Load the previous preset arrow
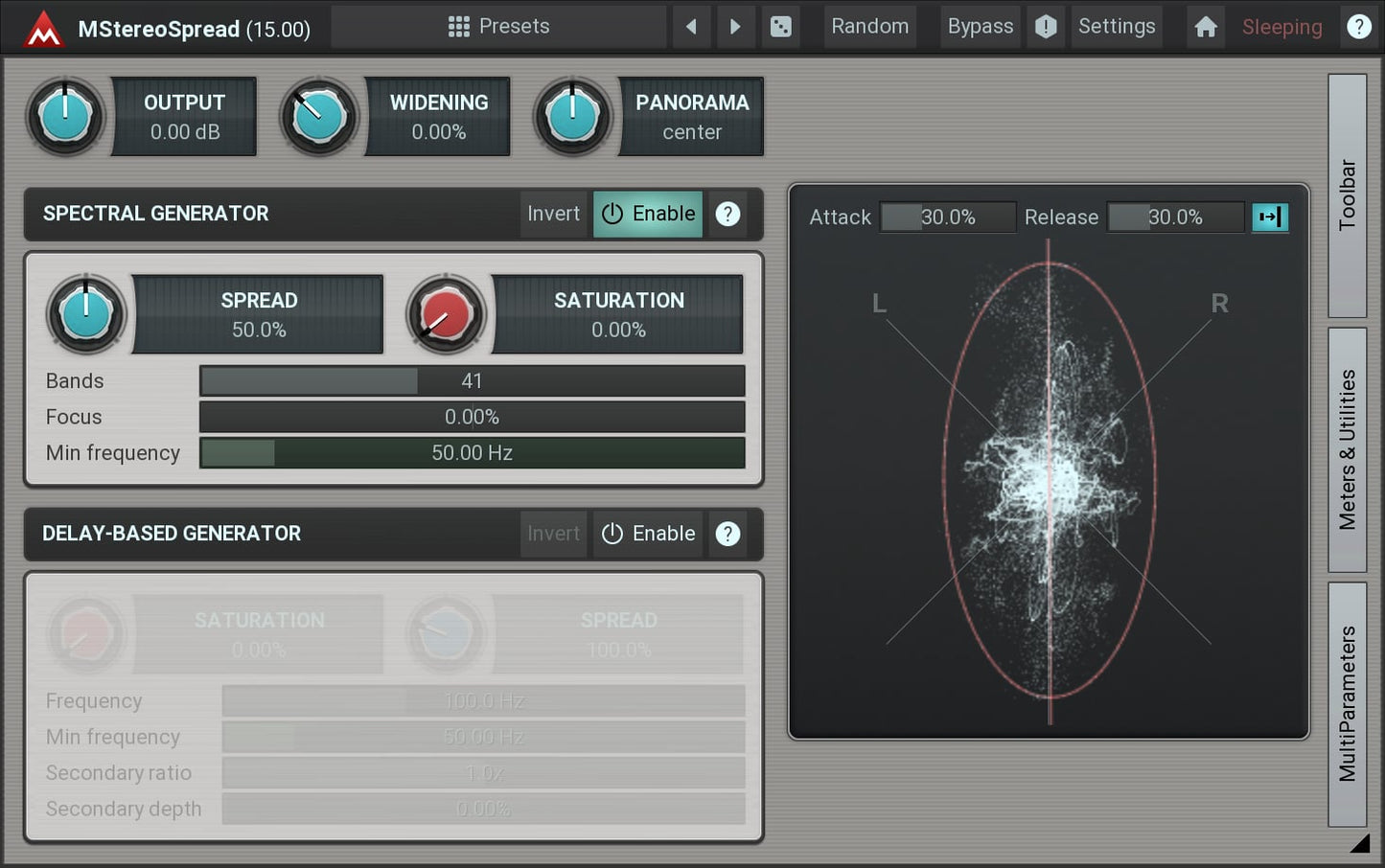The width and height of the screenshot is (1385, 868). (x=691, y=27)
